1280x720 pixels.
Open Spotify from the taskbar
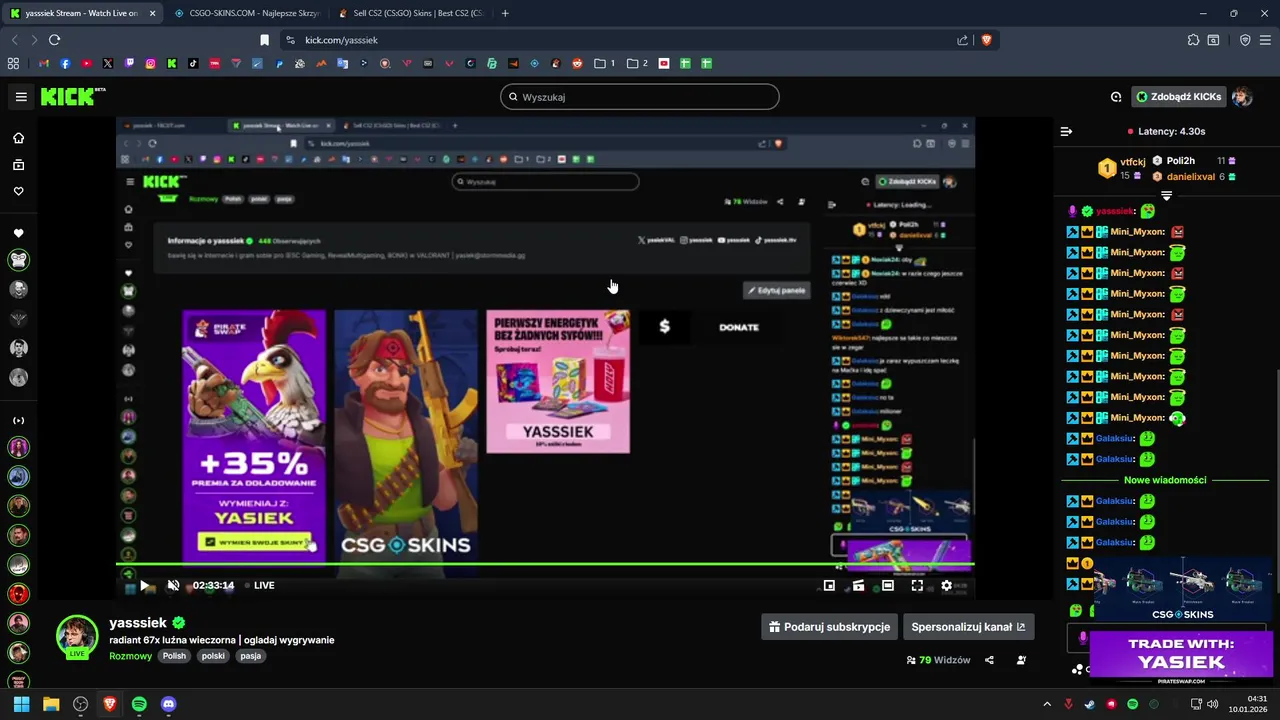click(139, 704)
